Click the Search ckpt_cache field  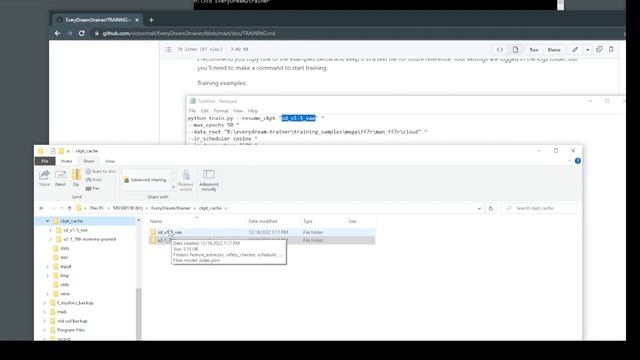[x=540, y=208]
